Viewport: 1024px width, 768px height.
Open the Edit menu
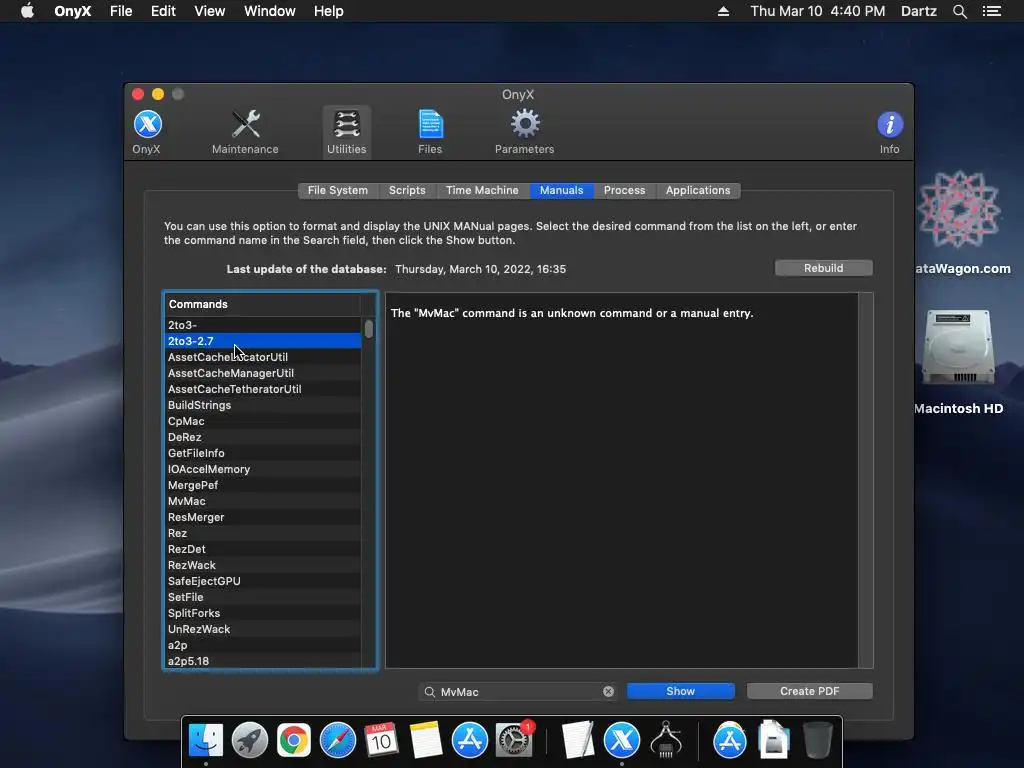[x=163, y=11]
